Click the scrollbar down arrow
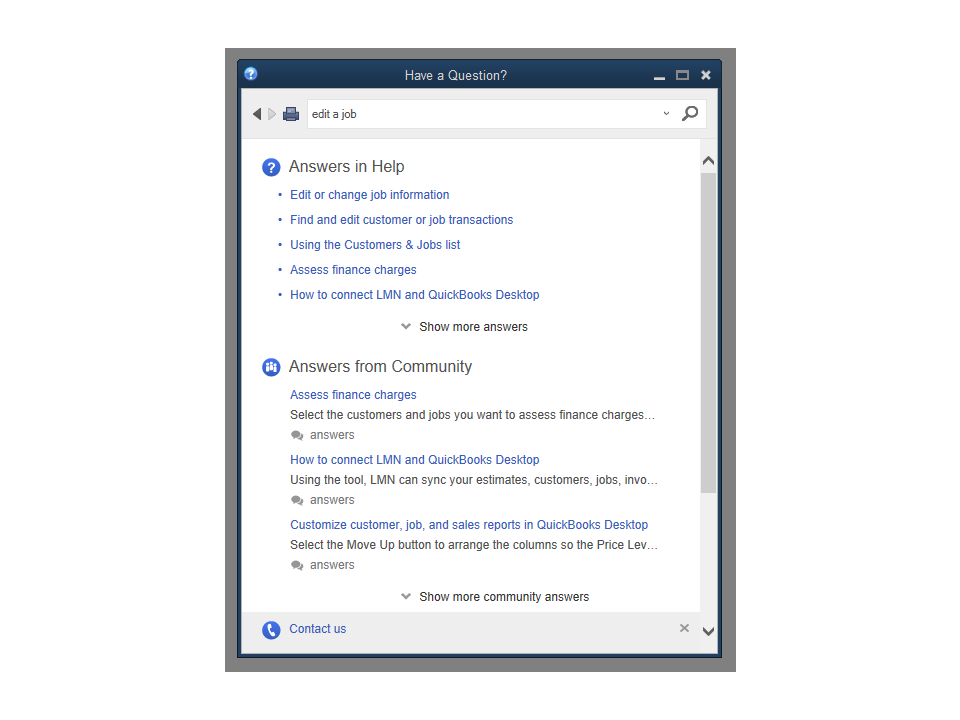The height and width of the screenshot is (720, 960). click(x=708, y=631)
